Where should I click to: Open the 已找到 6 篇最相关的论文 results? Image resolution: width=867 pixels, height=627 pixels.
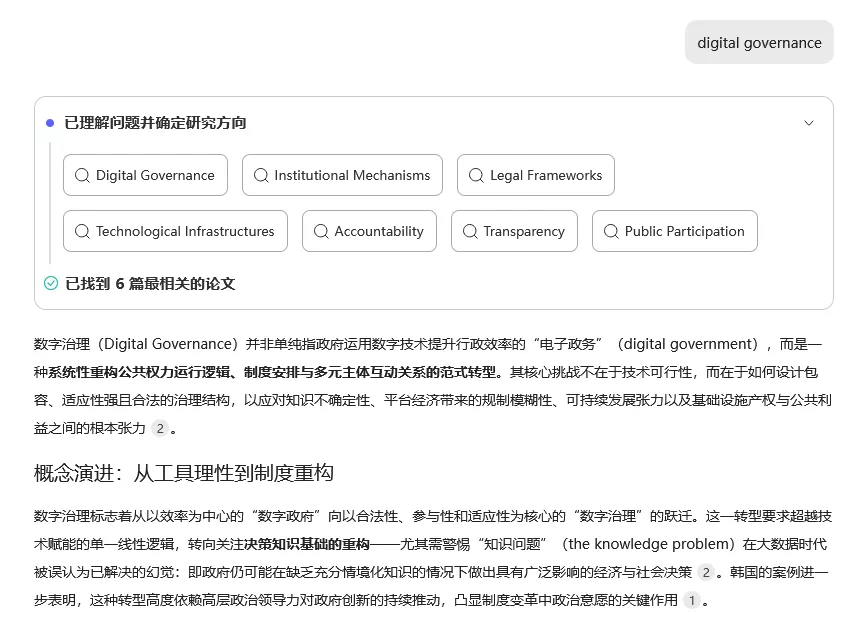[x=150, y=283]
